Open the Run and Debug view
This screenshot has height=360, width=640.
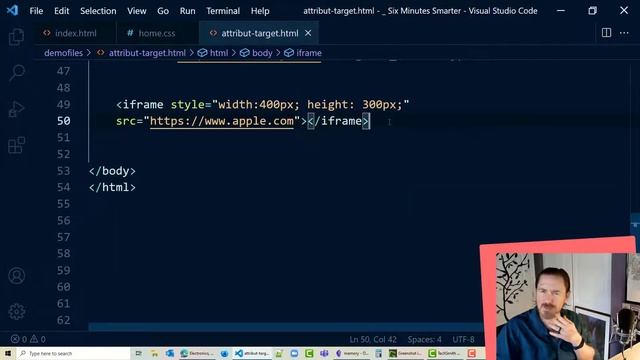click(16, 109)
